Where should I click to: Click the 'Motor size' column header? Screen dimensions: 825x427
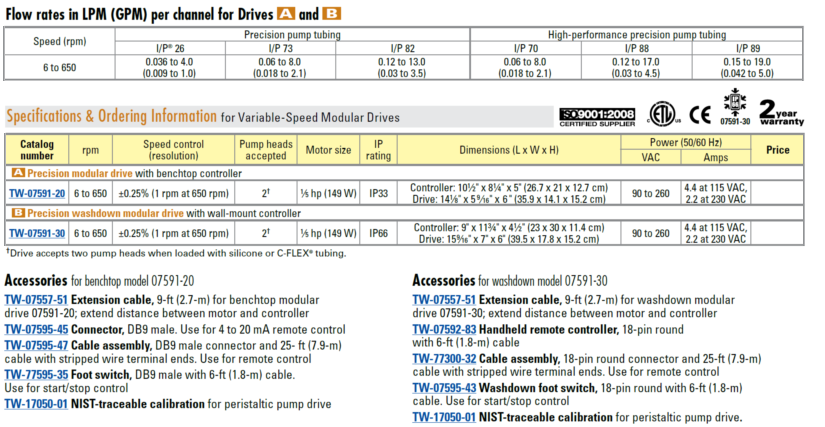[328, 150]
